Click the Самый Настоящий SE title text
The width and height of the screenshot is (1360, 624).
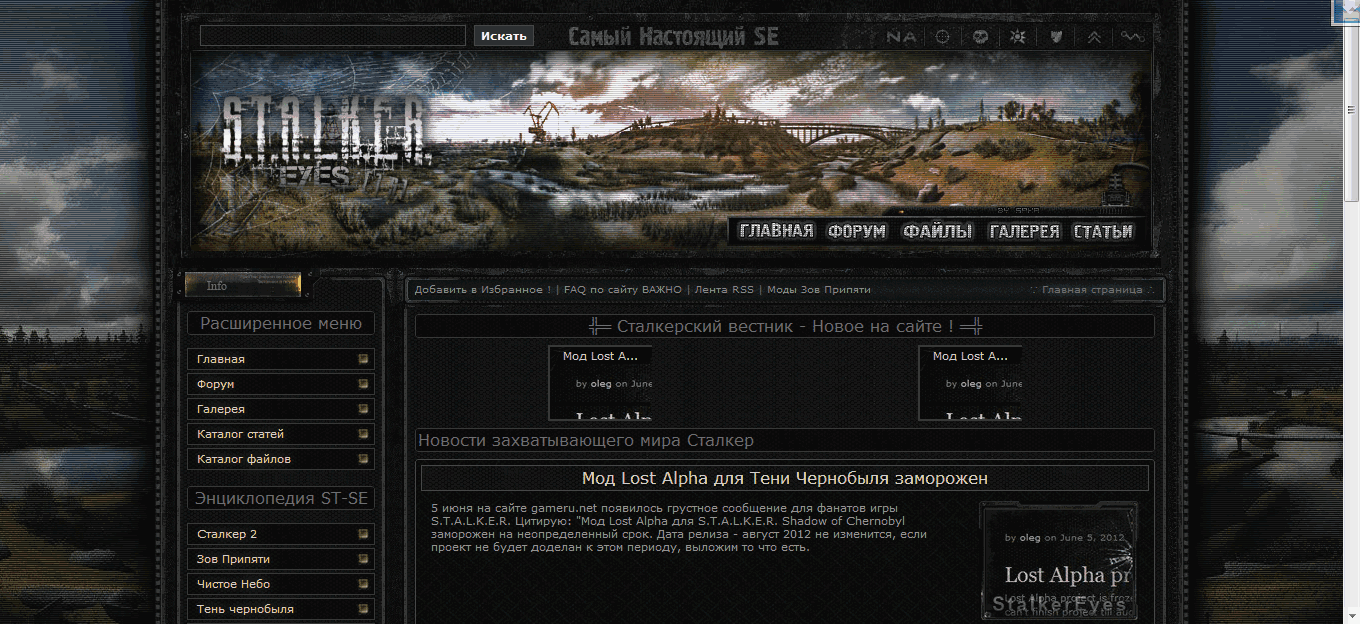tap(673, 38)
